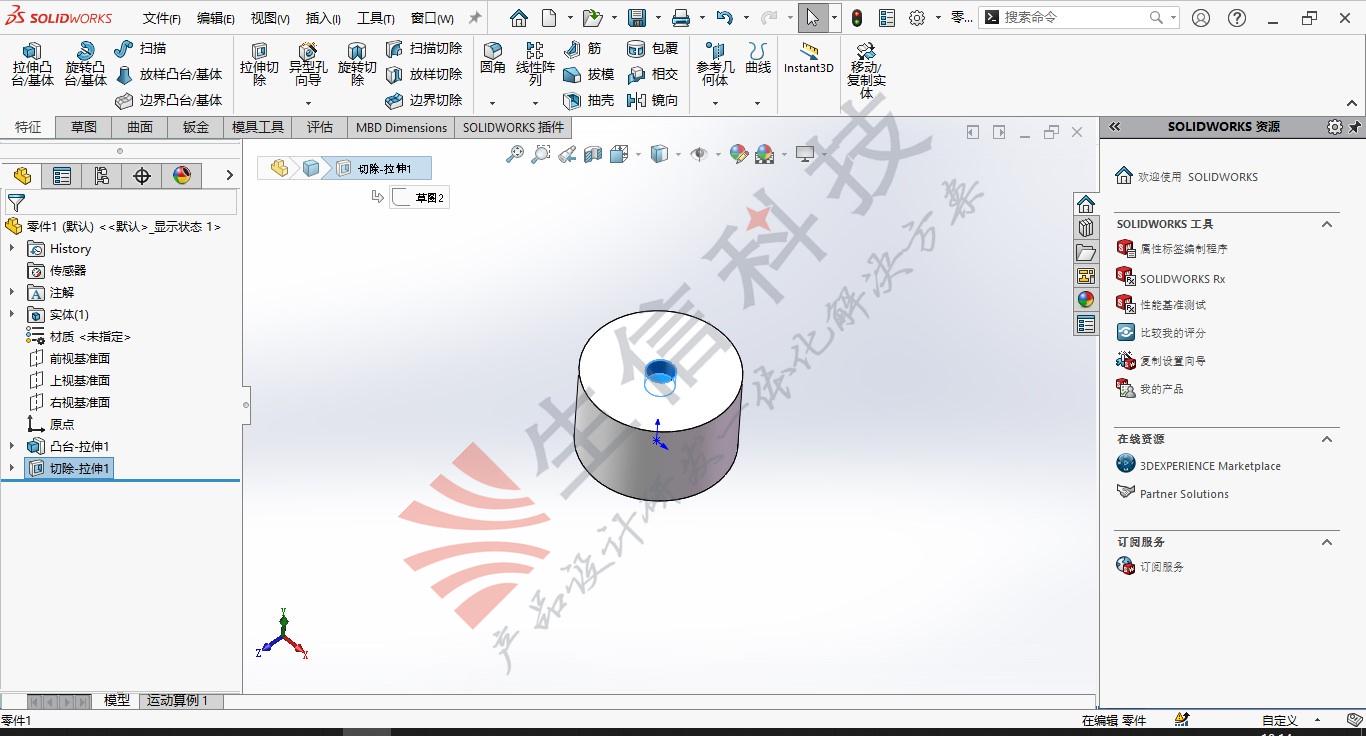Open the 异型孔向导 hole wizard
This screenshot has height=736, width=1366.
[x=308, y=64]
